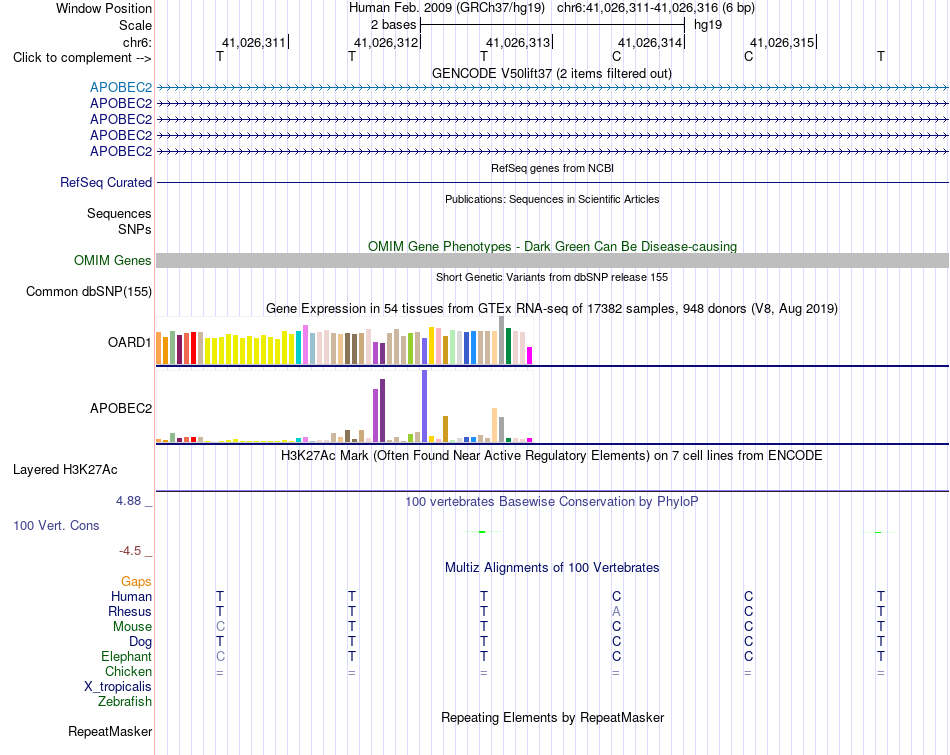950x755 pixels.
Task: Open the Layered H3K27Ac track label
Action: (x=65, y=470)
